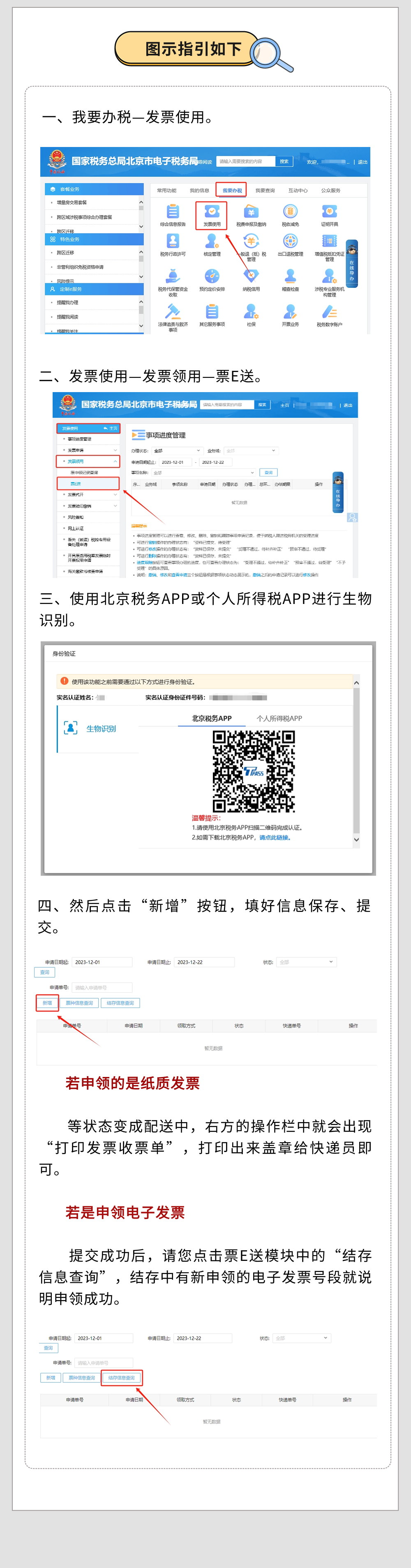Click the 申请单号 input in step four

102,987
